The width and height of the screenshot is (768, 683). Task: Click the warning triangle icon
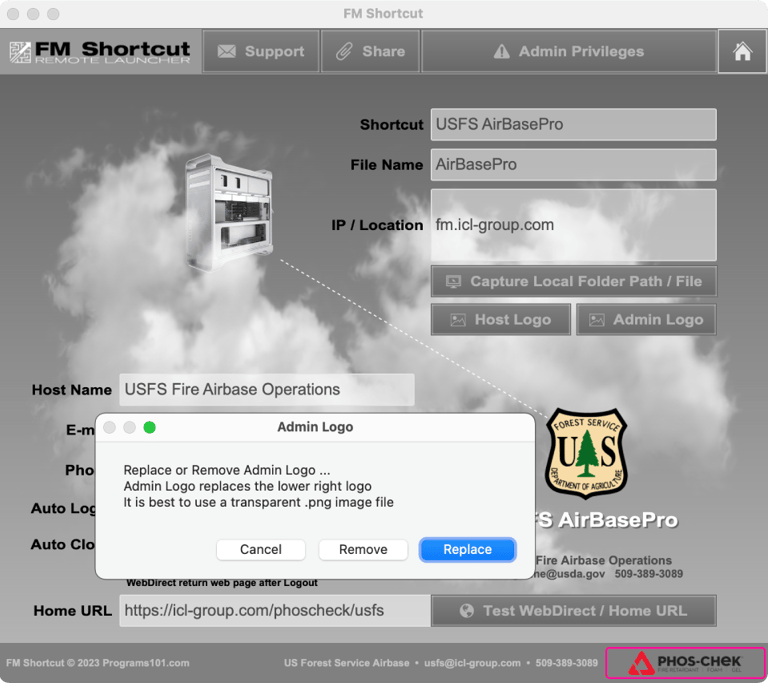click(502, 51)
